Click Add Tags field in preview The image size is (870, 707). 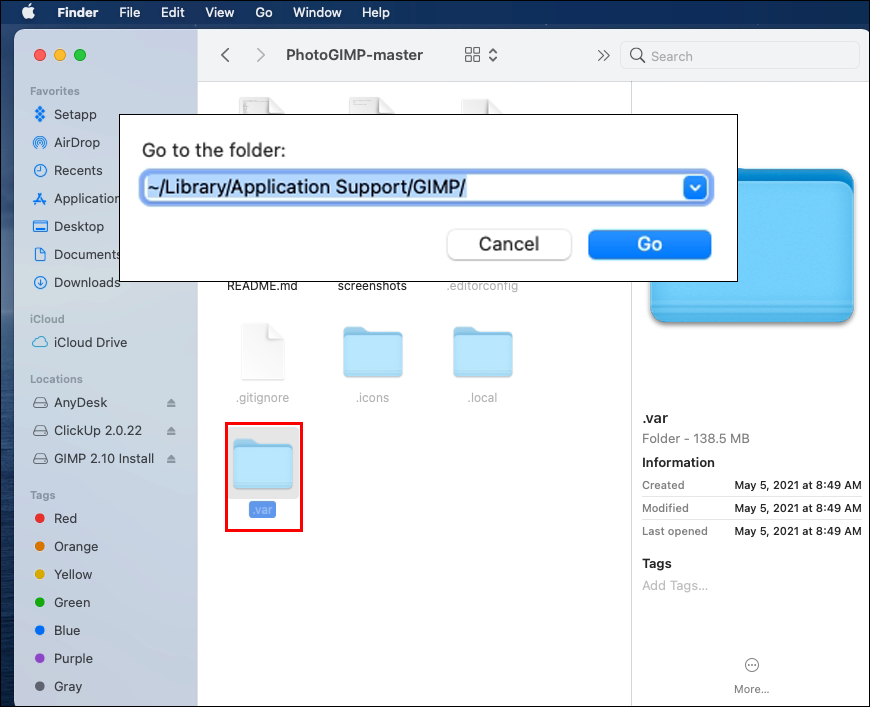675,585
